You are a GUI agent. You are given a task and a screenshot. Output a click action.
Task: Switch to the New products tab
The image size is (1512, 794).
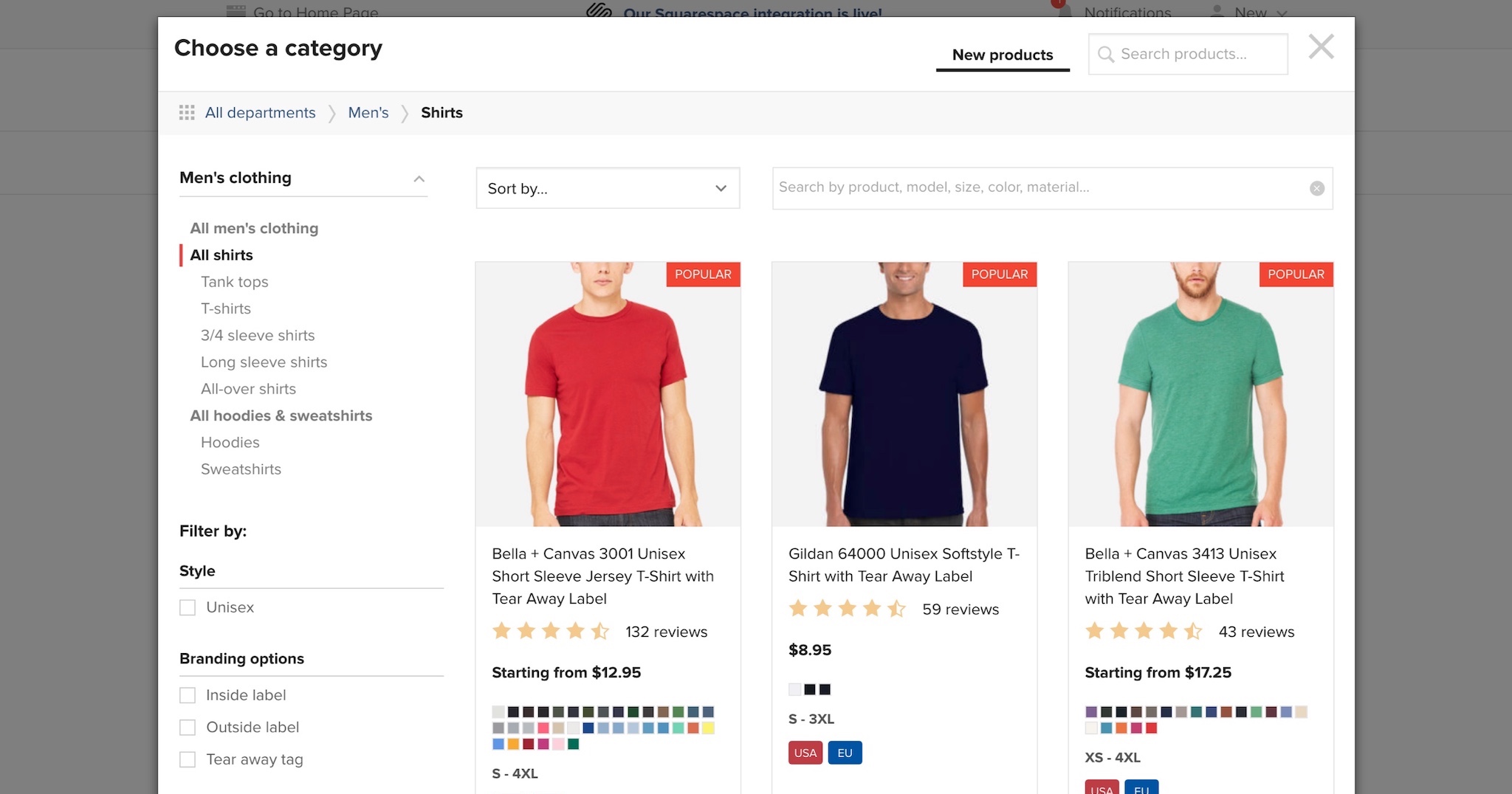(x=1003, y=55)
